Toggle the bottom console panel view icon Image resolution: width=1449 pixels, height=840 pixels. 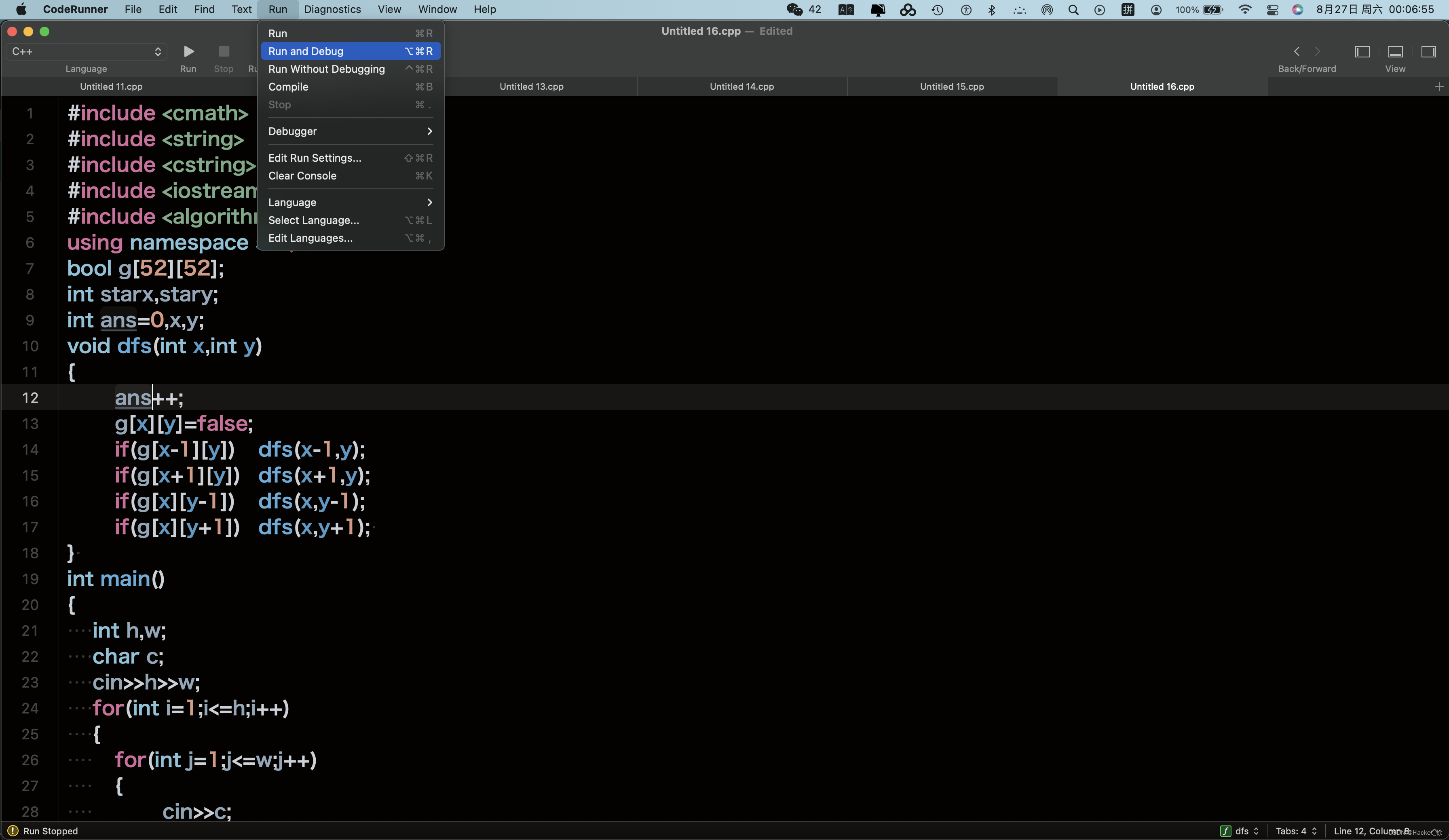[x=1395, y=52]
